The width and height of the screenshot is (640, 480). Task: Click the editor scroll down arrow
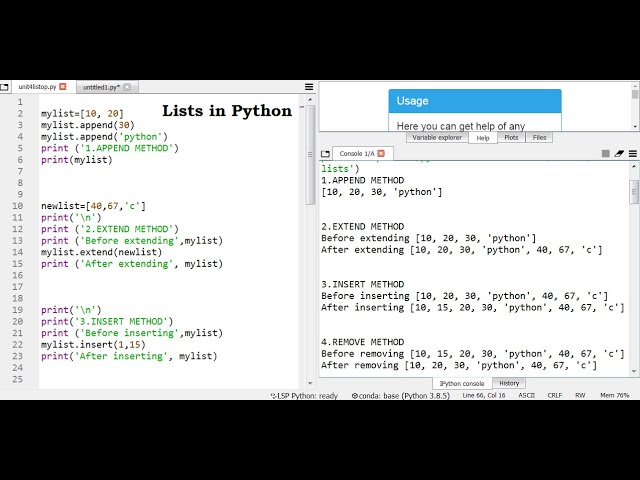(x=310, y=383)
